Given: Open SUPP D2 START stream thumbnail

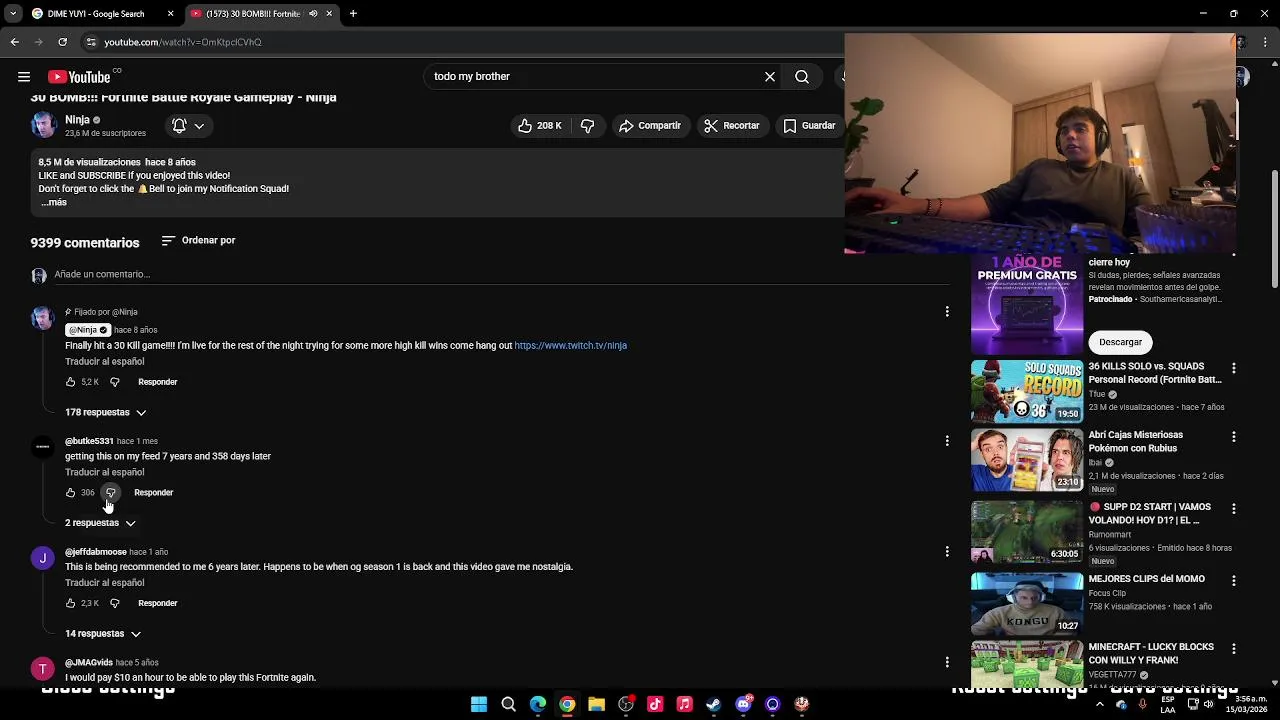Looking at the screenshot, I should click(1027, 532).
